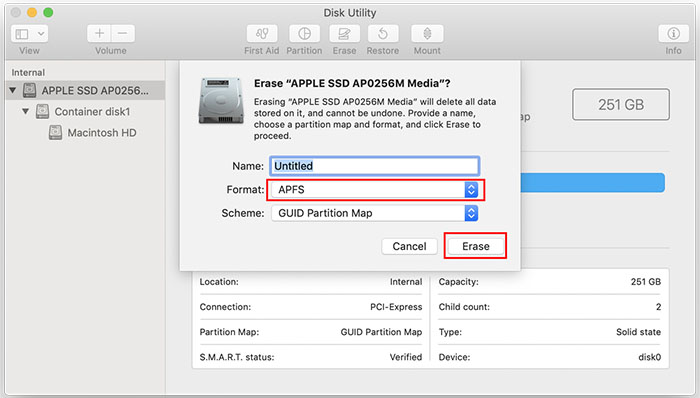
Task: Click the Internal sidebar heading
Action: 28,72
